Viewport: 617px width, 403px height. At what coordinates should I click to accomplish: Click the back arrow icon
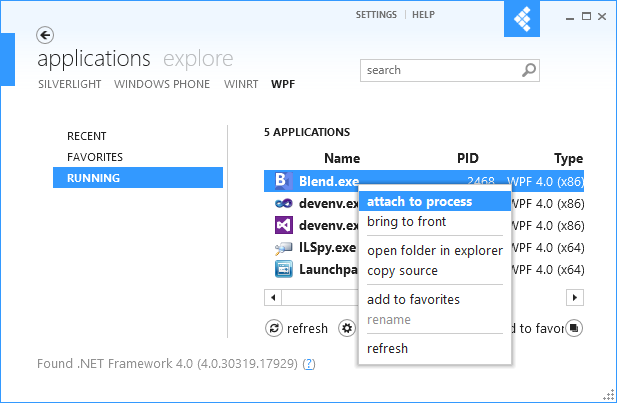coord(45,35)
